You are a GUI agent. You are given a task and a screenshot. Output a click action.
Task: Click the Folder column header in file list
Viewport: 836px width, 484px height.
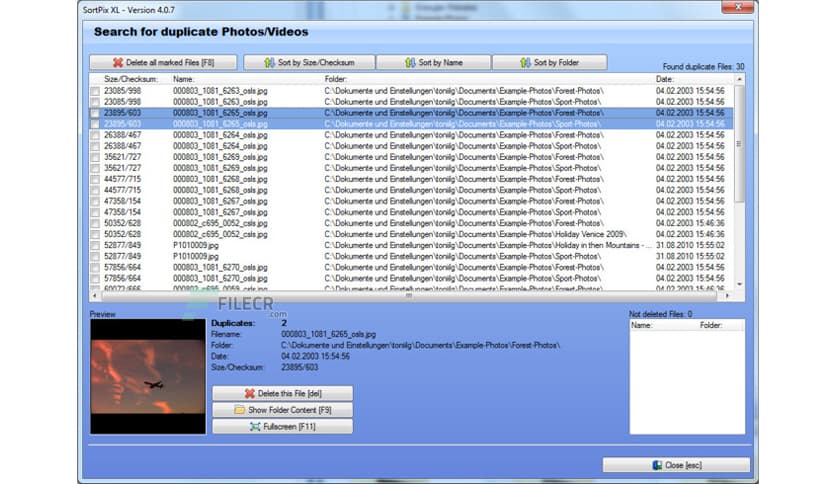(x=336, y=79)
